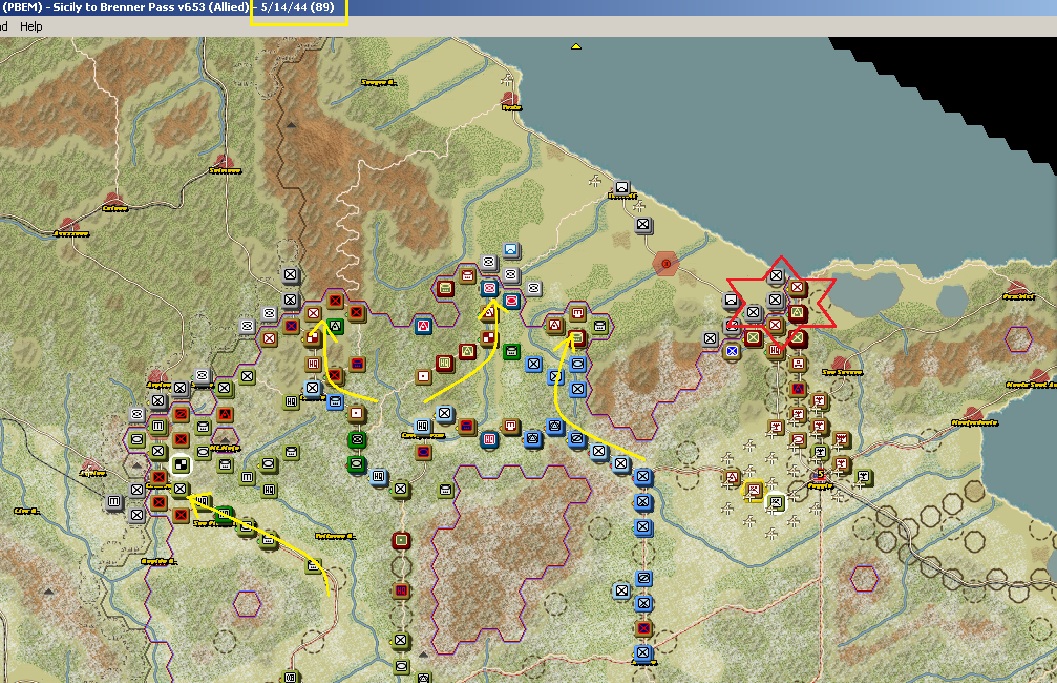The image size is (1057, 683).
Task: Select the blue counter with the red oval armor symbol
Action: click(x=512, y=300)
